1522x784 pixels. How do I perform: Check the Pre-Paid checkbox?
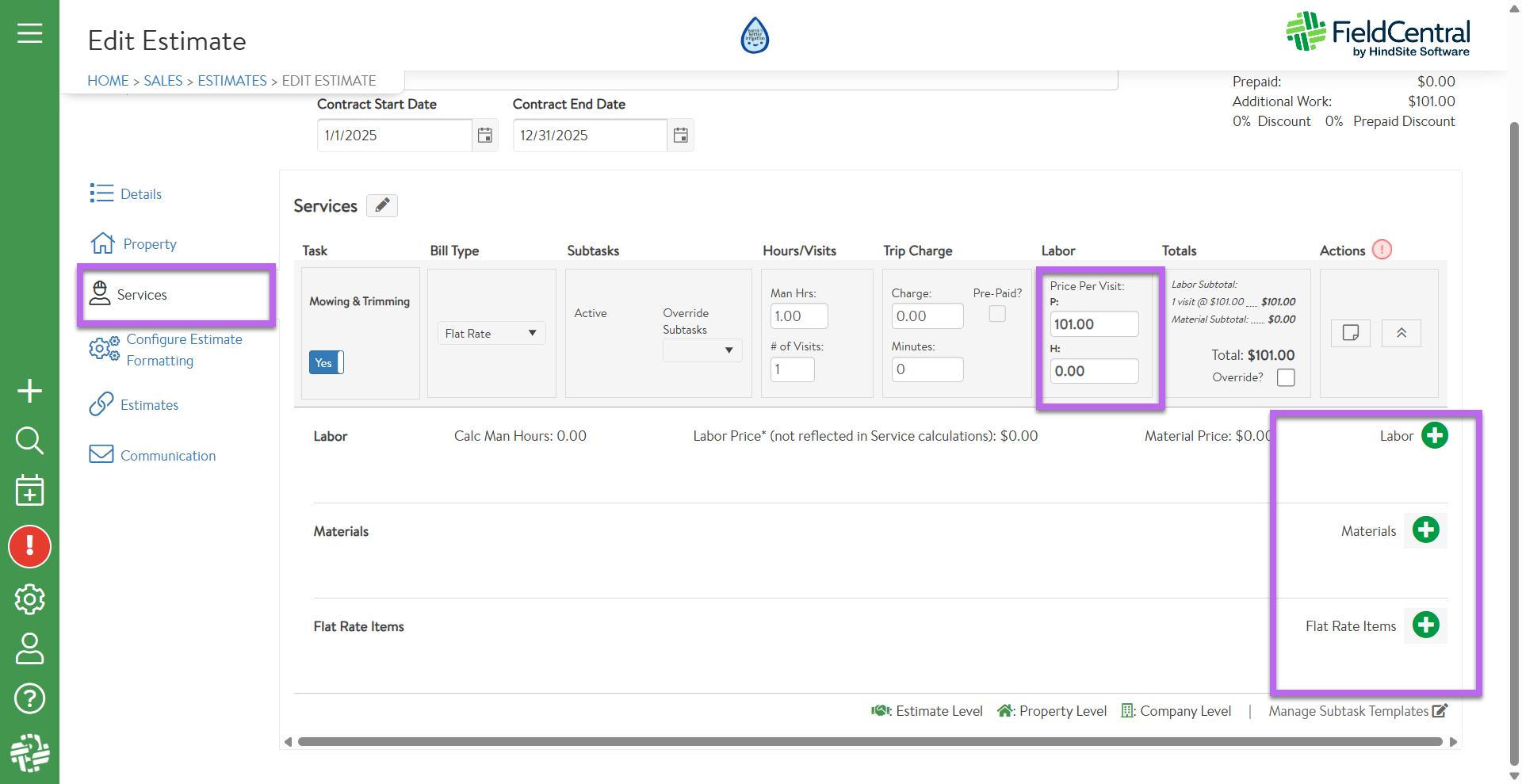(997, 314)
